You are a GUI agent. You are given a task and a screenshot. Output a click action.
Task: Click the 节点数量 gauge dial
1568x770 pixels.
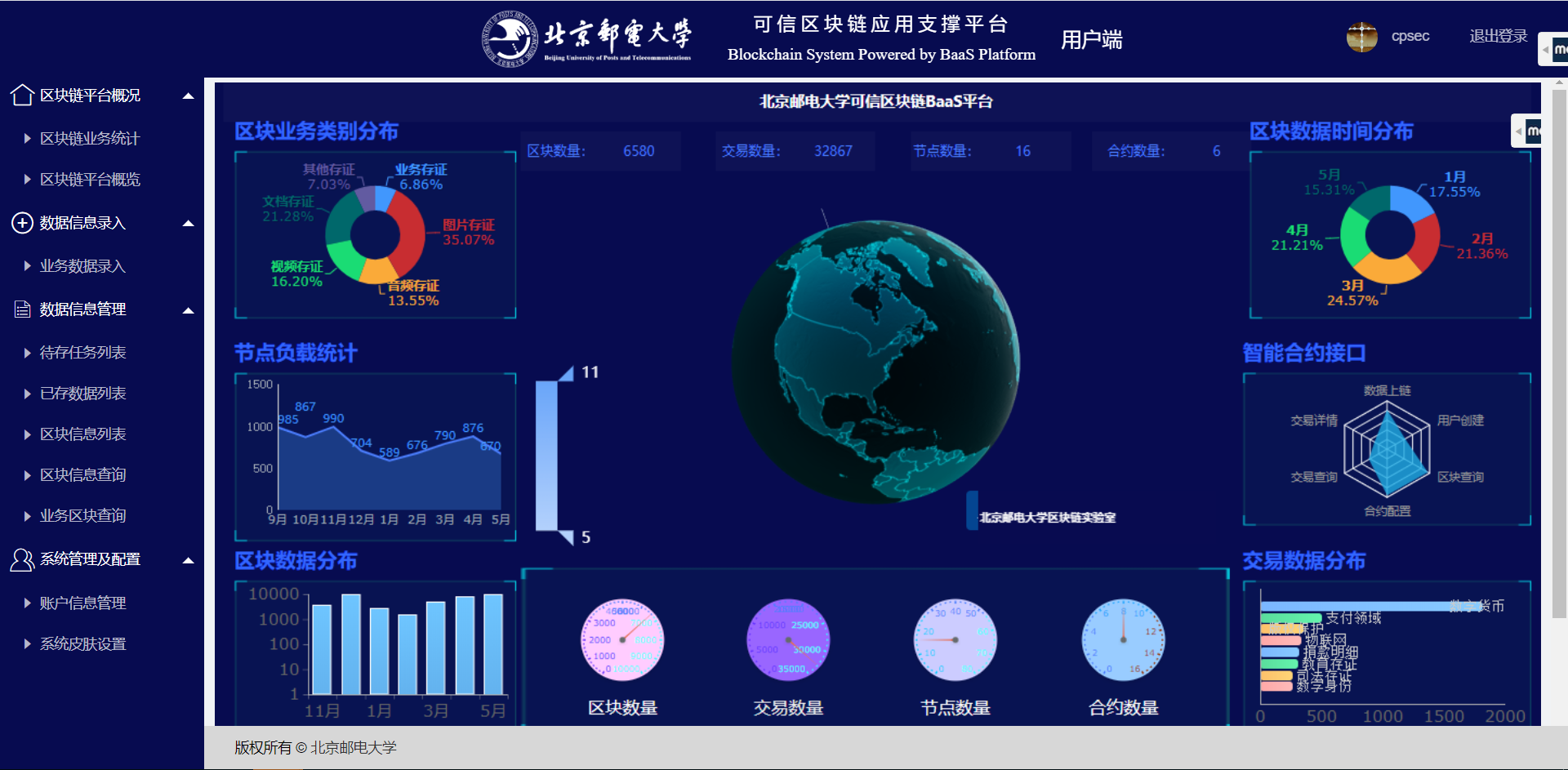(955, 640)
